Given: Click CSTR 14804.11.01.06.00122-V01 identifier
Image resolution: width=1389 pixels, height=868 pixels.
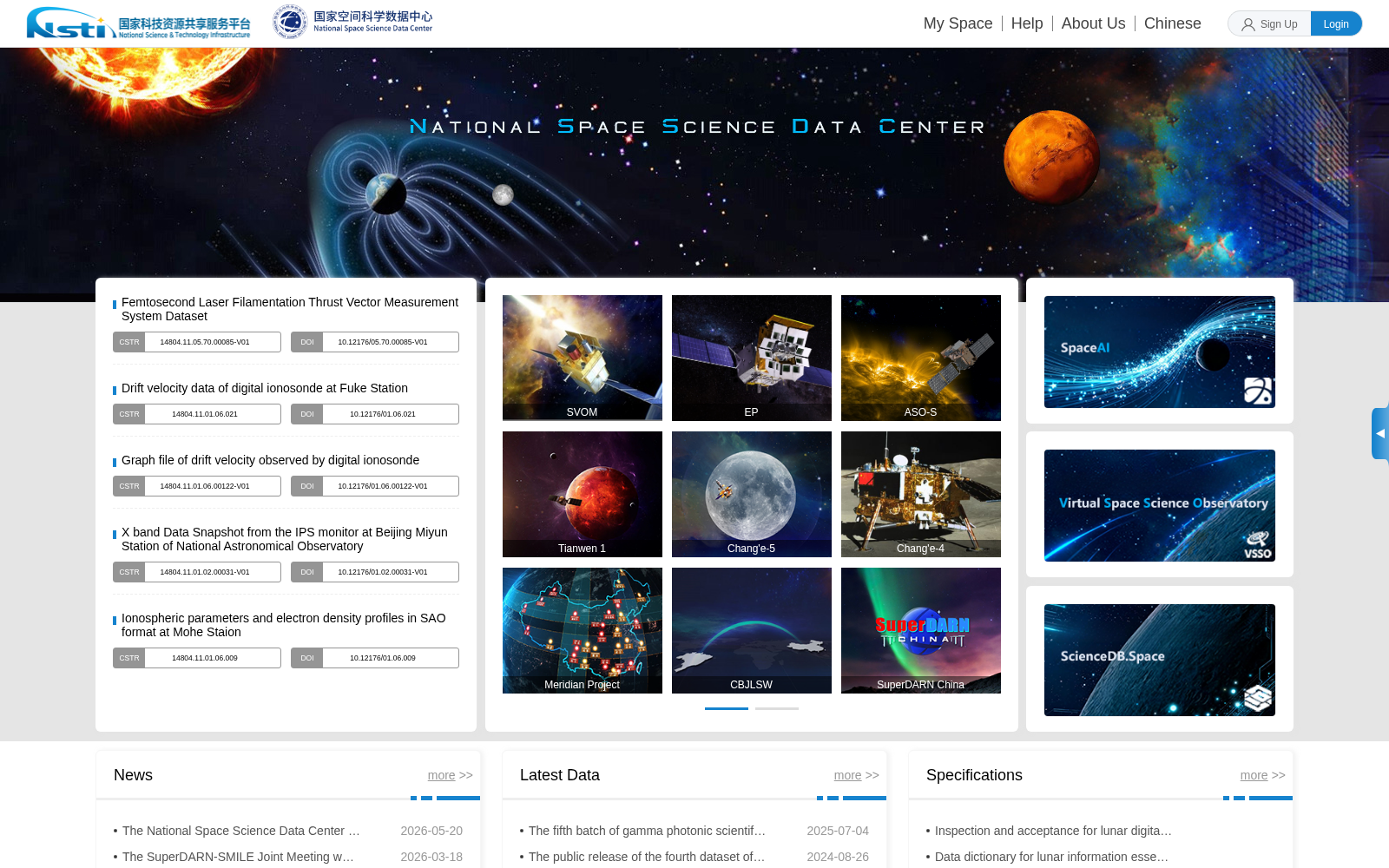Looking at the screenshot, I should (x=197, y=486).
